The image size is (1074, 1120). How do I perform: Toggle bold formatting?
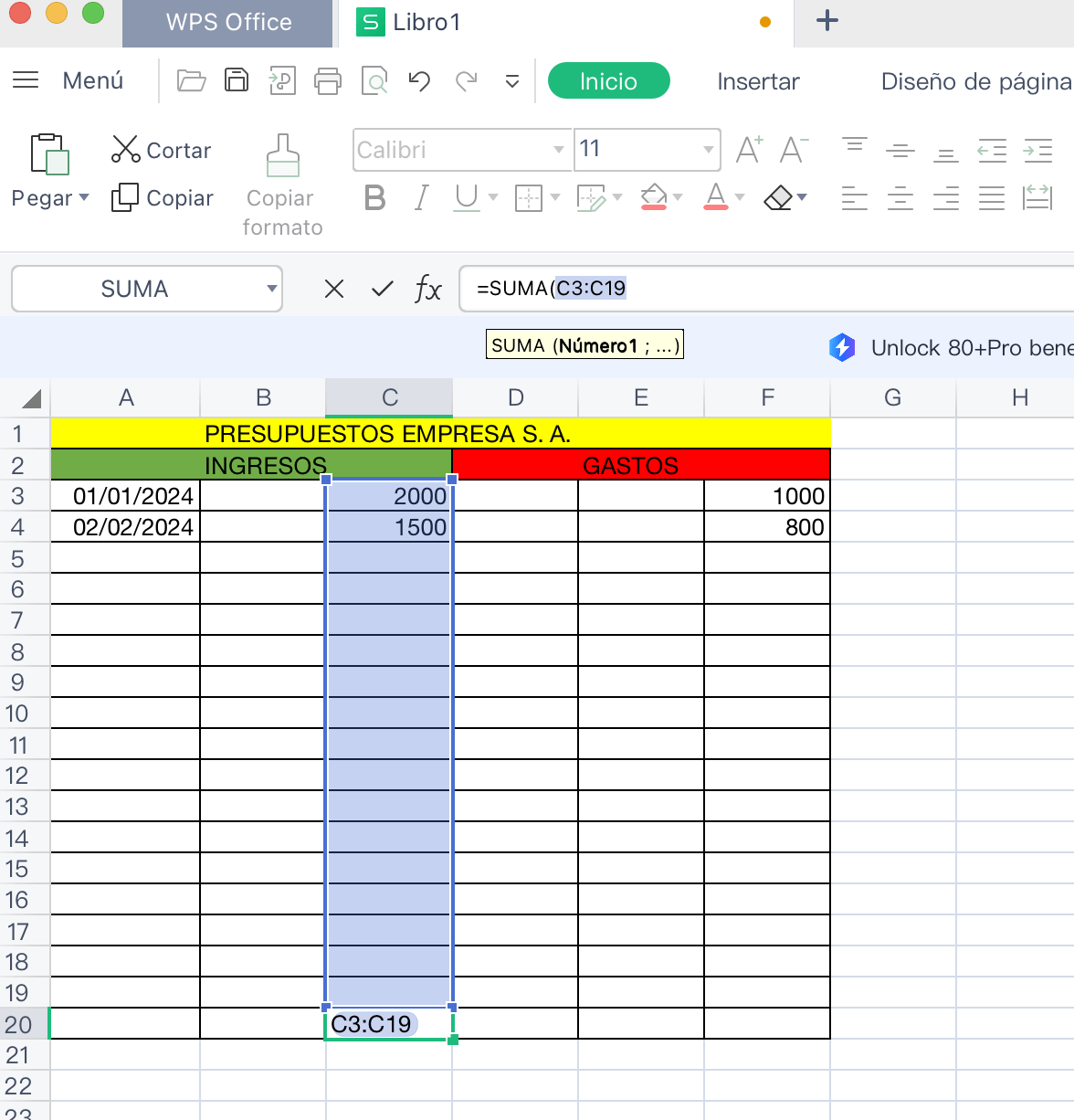point(374,197)
